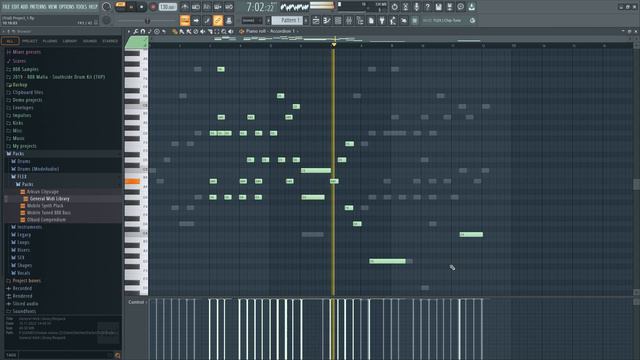The width and height of the screenshot is (640, 360).
Task: Click the download content library icon
Action: point(471,7)
